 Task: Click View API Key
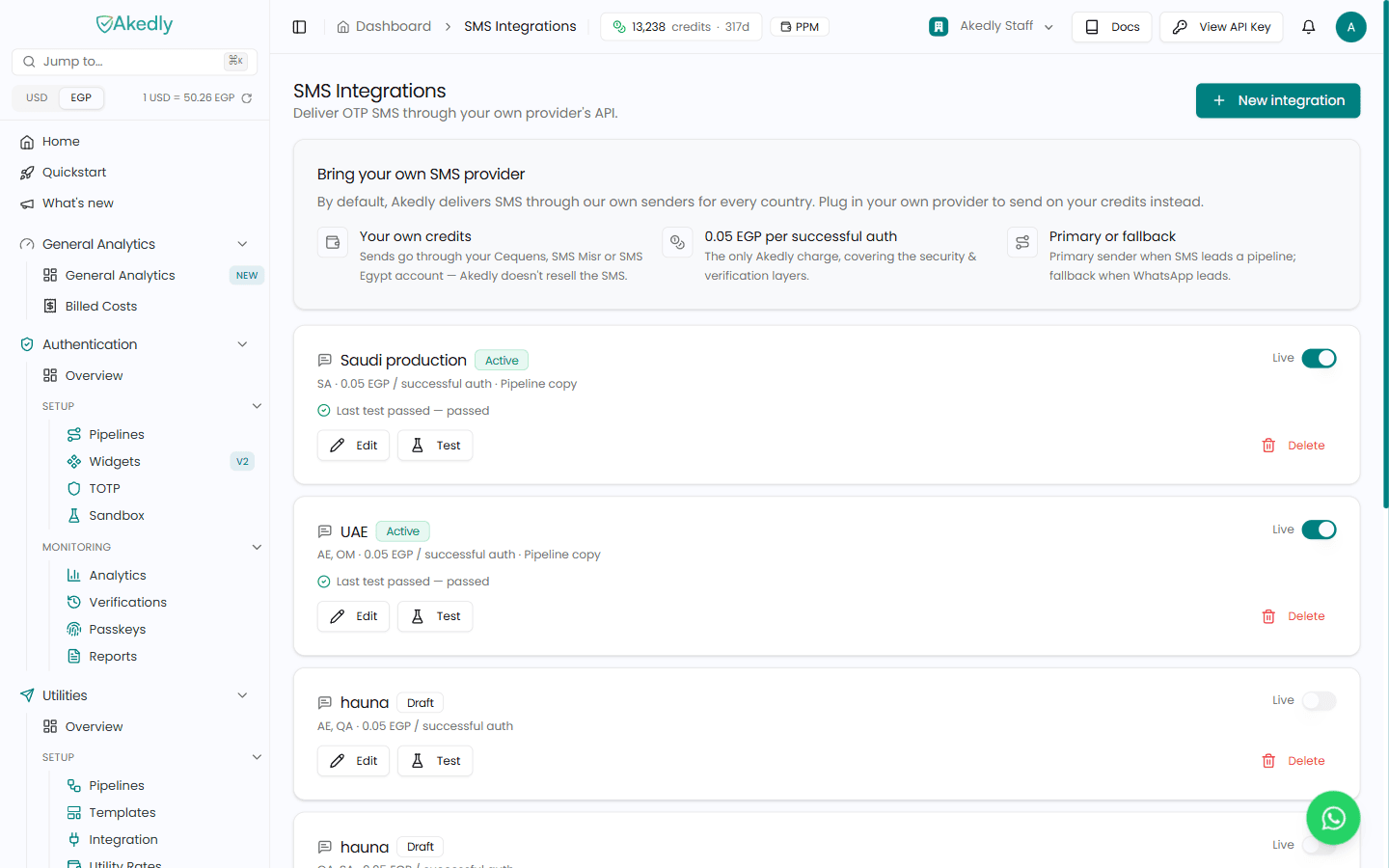(x=1221, y=27)
